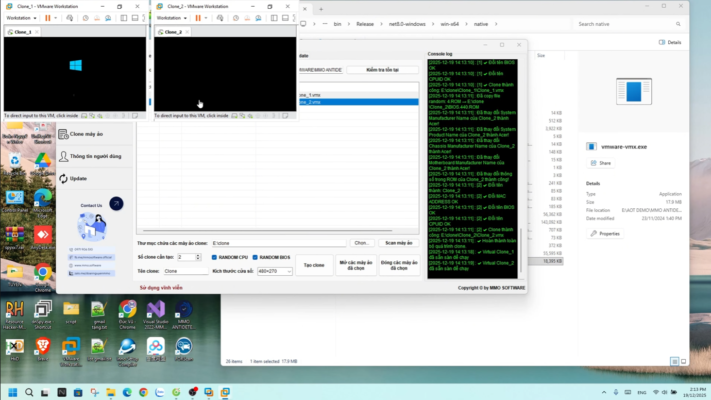Switch Explorer to details list view icon
Screen dimensions: 711x400
pos(674,361)
